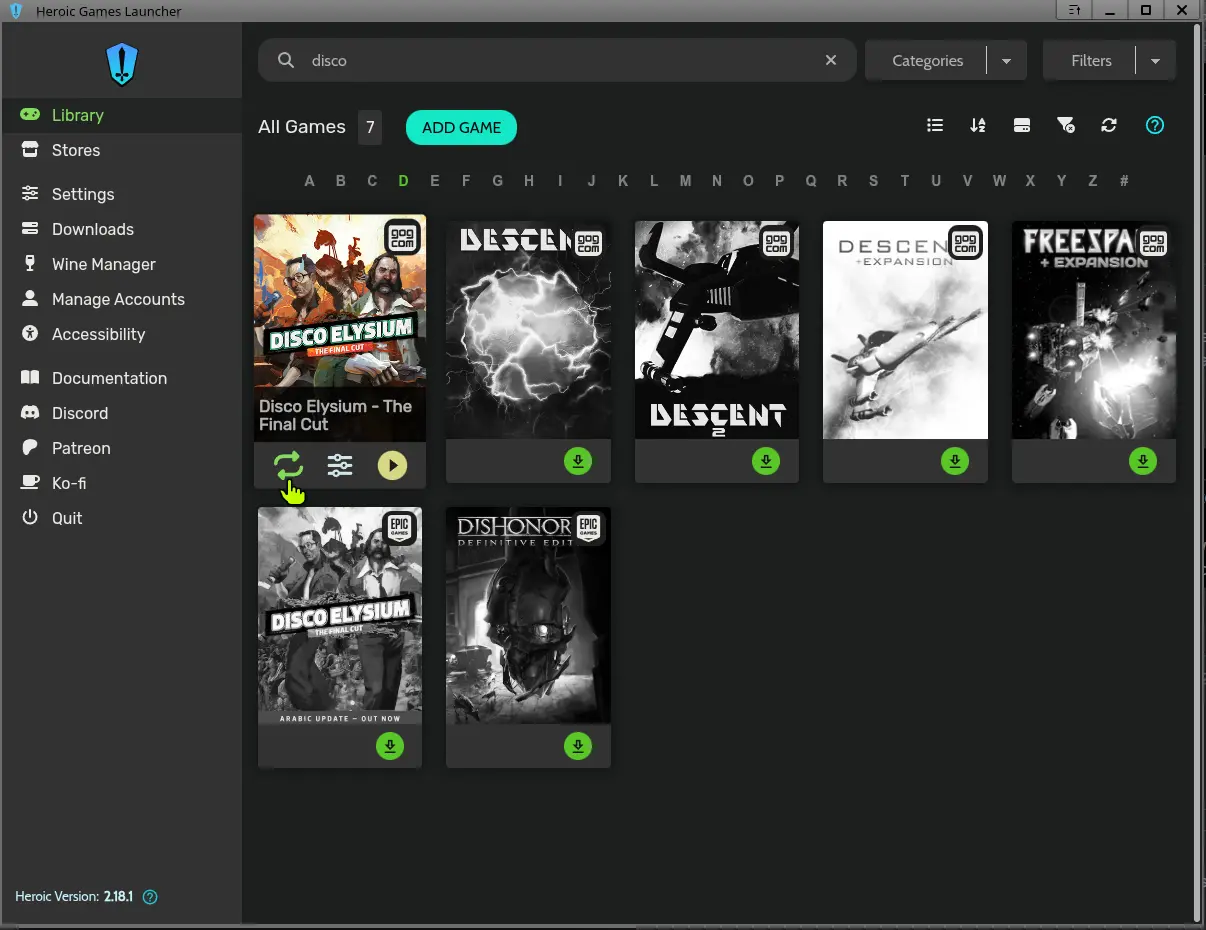Open Downloads from the sidebar
1206x930 pixels.
[x=93, y=229]
